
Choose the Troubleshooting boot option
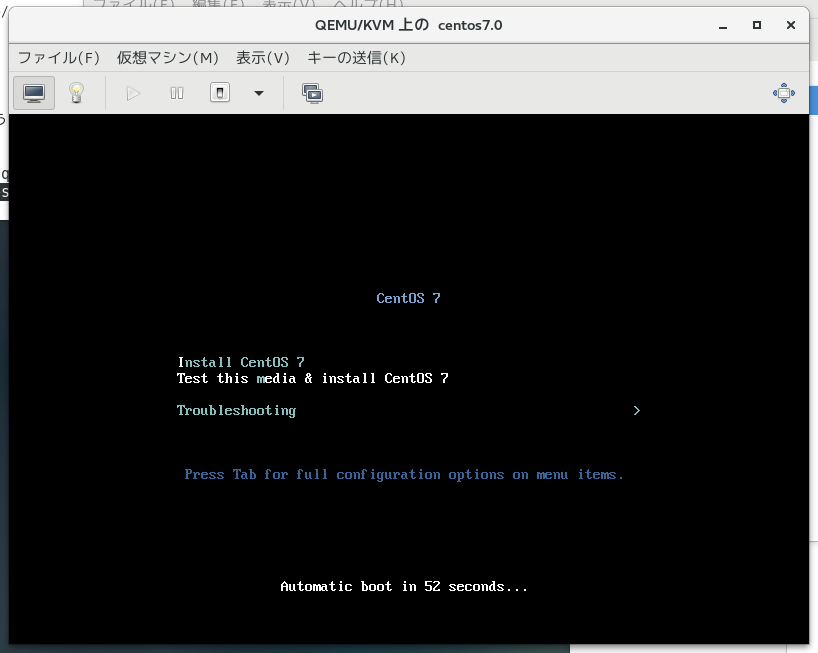tap(236, 411)
